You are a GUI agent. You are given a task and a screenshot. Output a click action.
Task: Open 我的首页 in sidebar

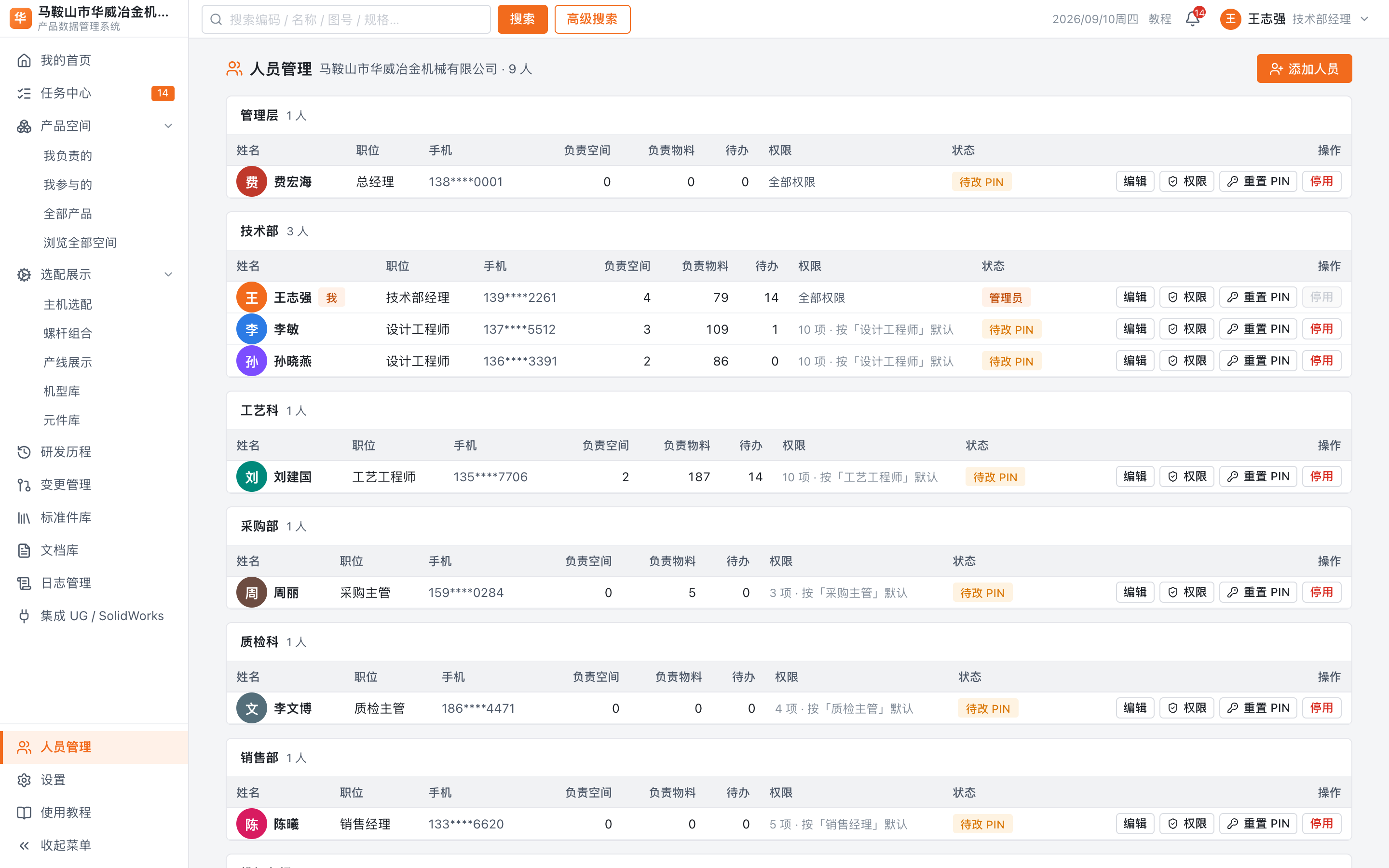tap(94, 60)
